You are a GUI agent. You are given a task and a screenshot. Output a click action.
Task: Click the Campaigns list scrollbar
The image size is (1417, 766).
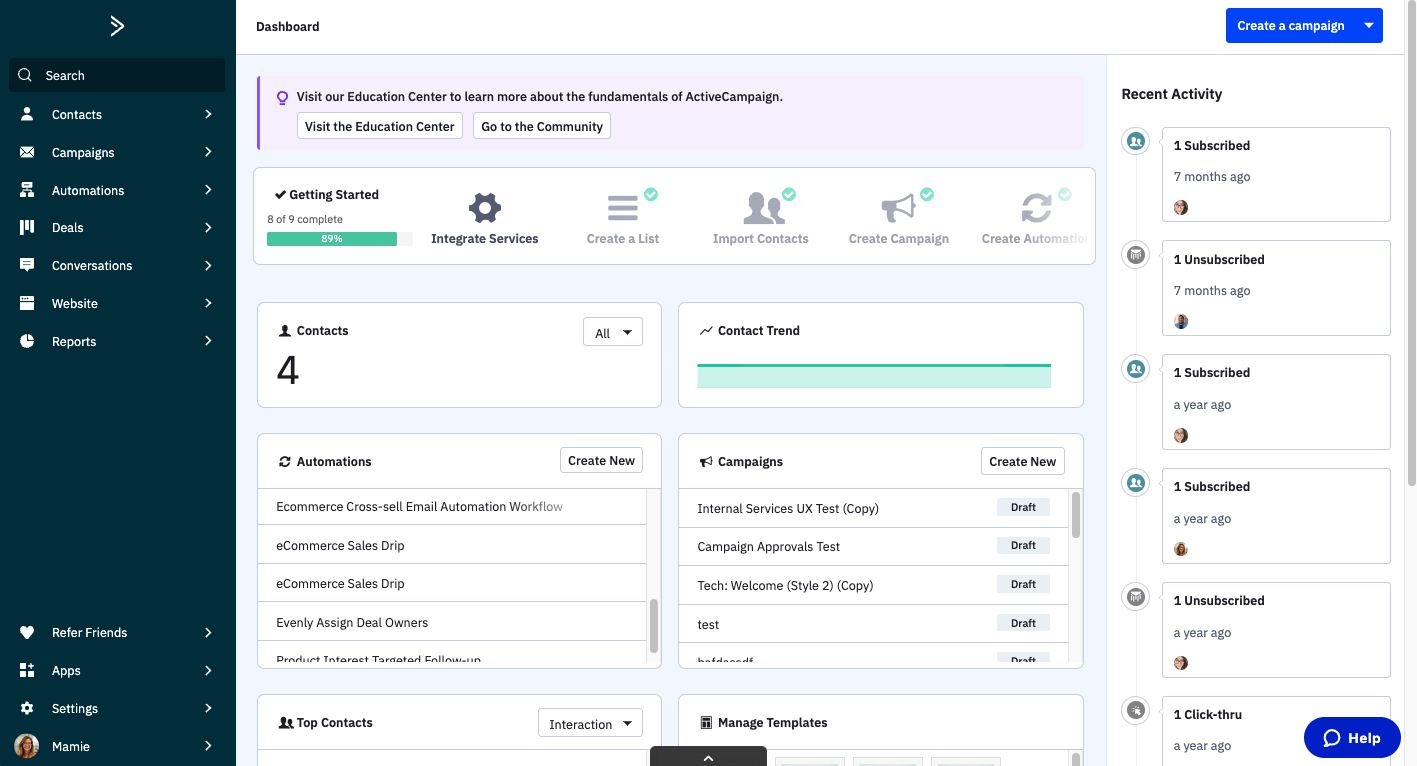tap(1076, 515)
